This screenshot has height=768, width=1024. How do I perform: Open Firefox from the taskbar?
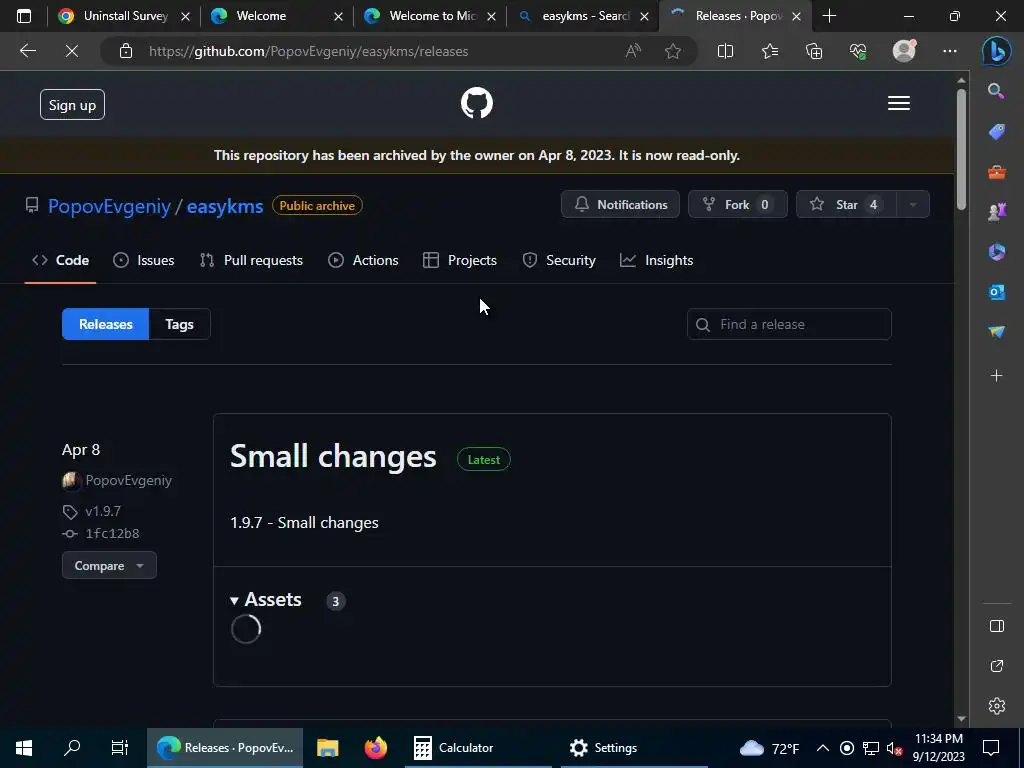coord(376,748)
